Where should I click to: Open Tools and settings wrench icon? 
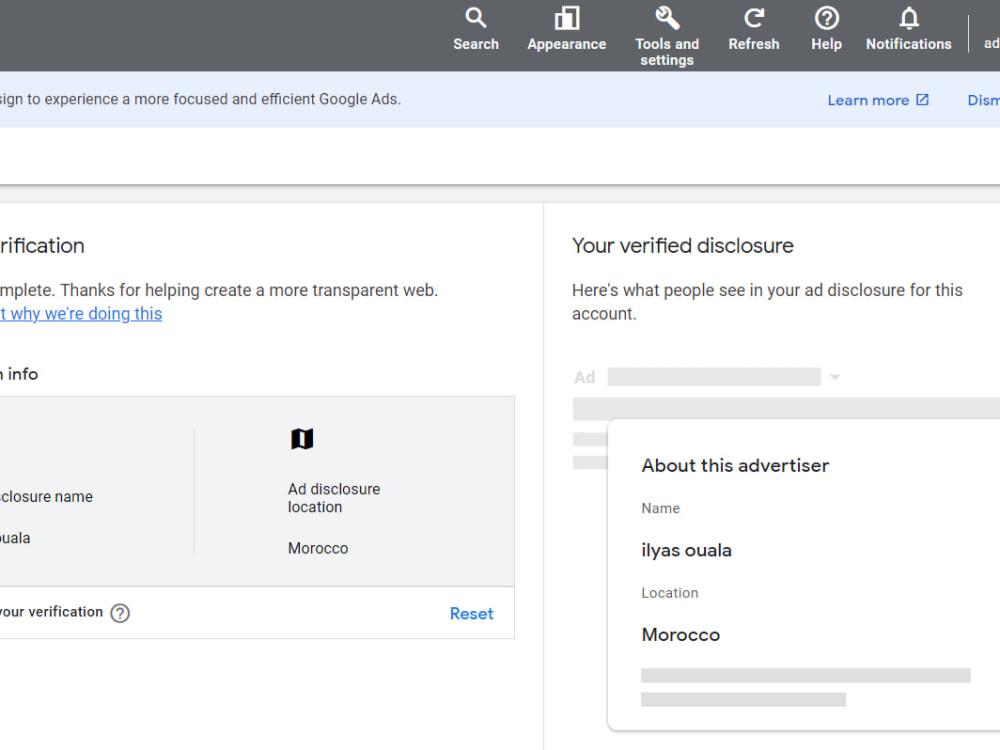point(667,18)
